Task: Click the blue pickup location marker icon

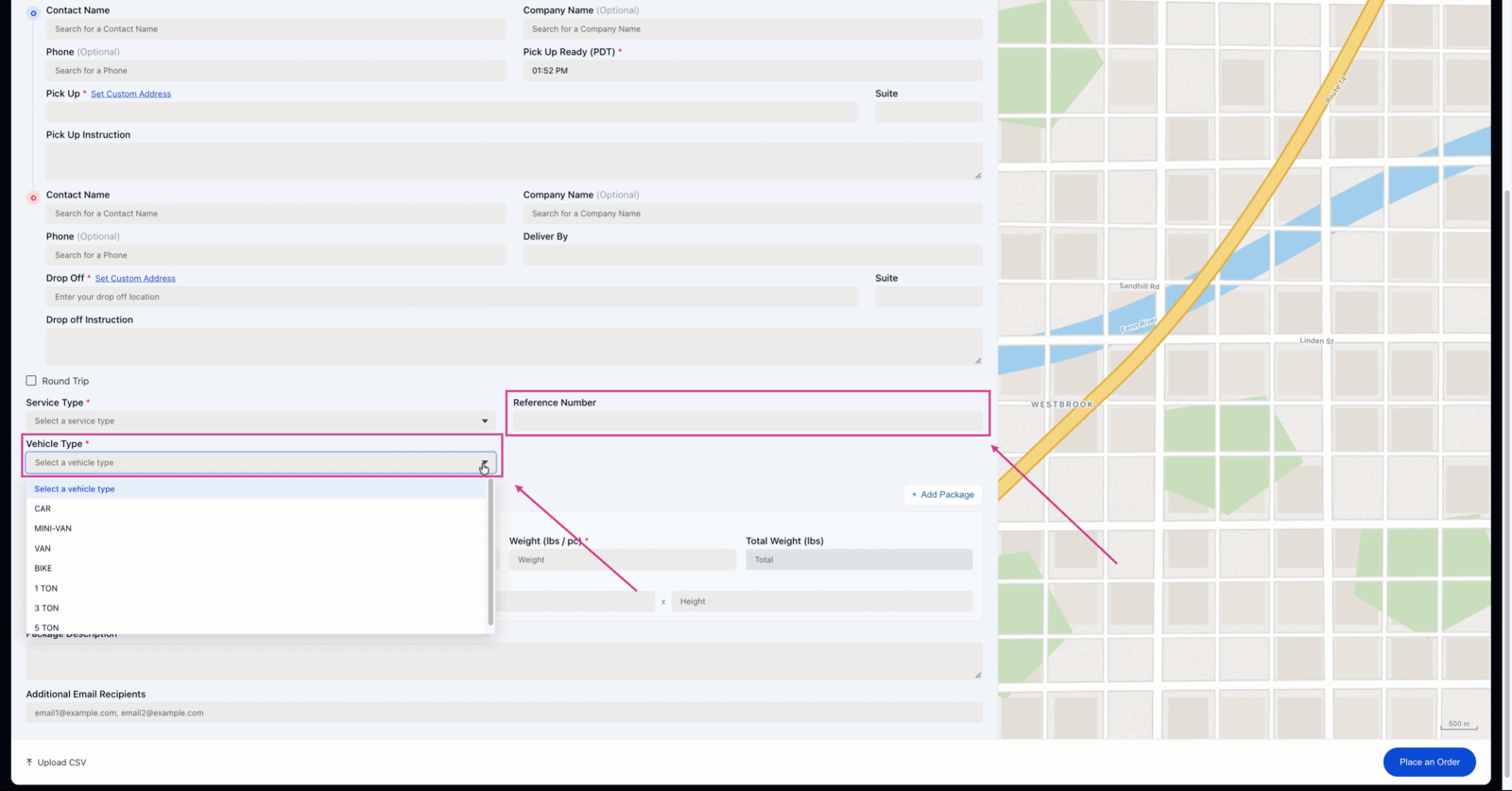Action: tap(33, 13)
